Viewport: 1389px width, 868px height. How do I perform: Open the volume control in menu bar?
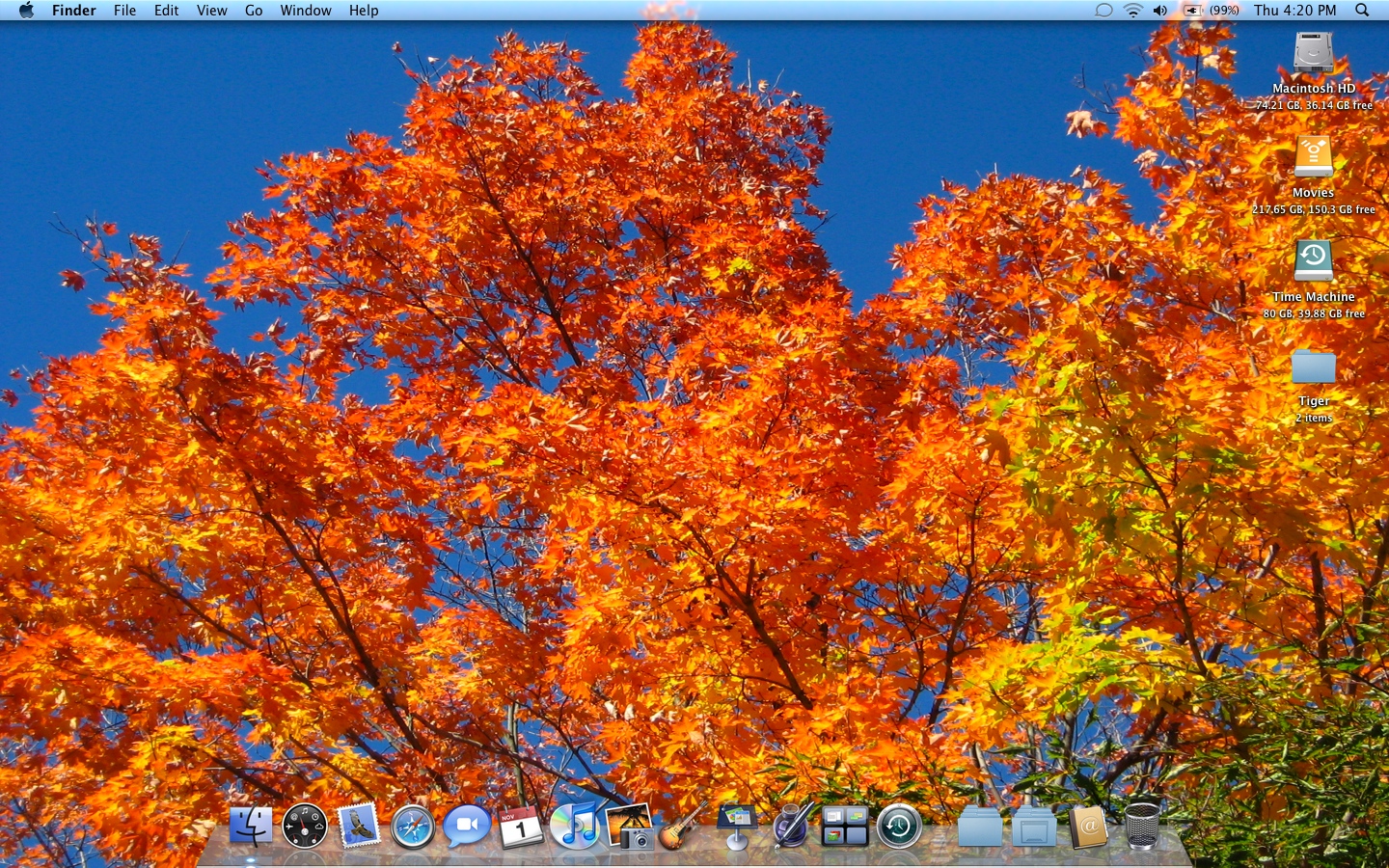[x=1160, y=11]
